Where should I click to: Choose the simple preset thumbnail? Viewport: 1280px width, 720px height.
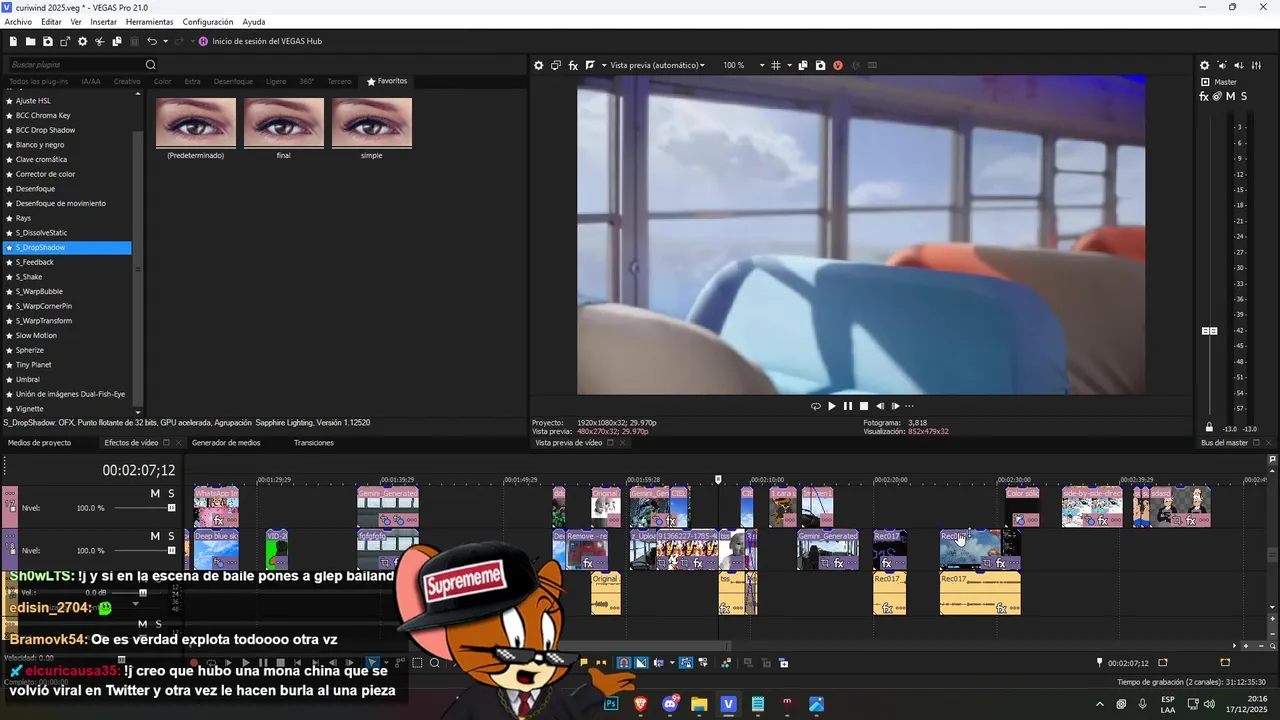click(x=372, y=122)
